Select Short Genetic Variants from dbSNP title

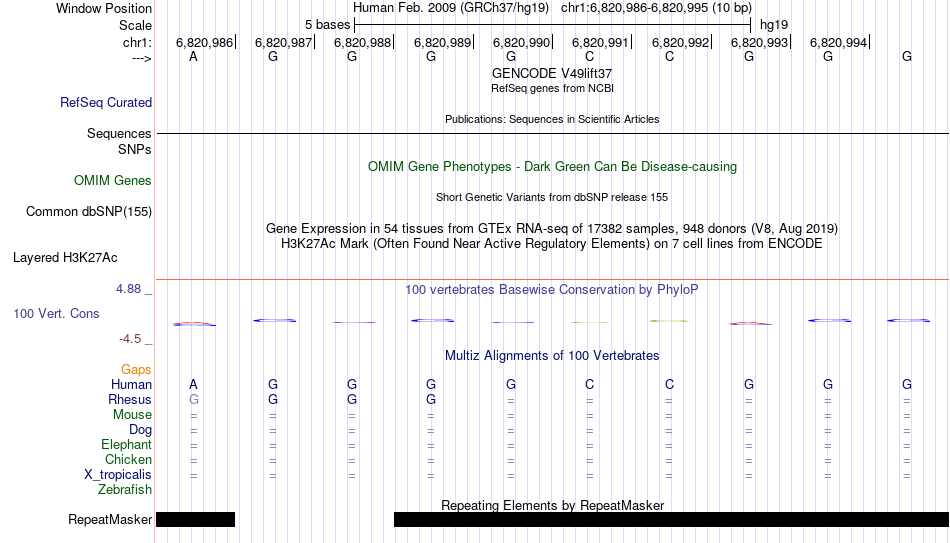click(552, 198)
